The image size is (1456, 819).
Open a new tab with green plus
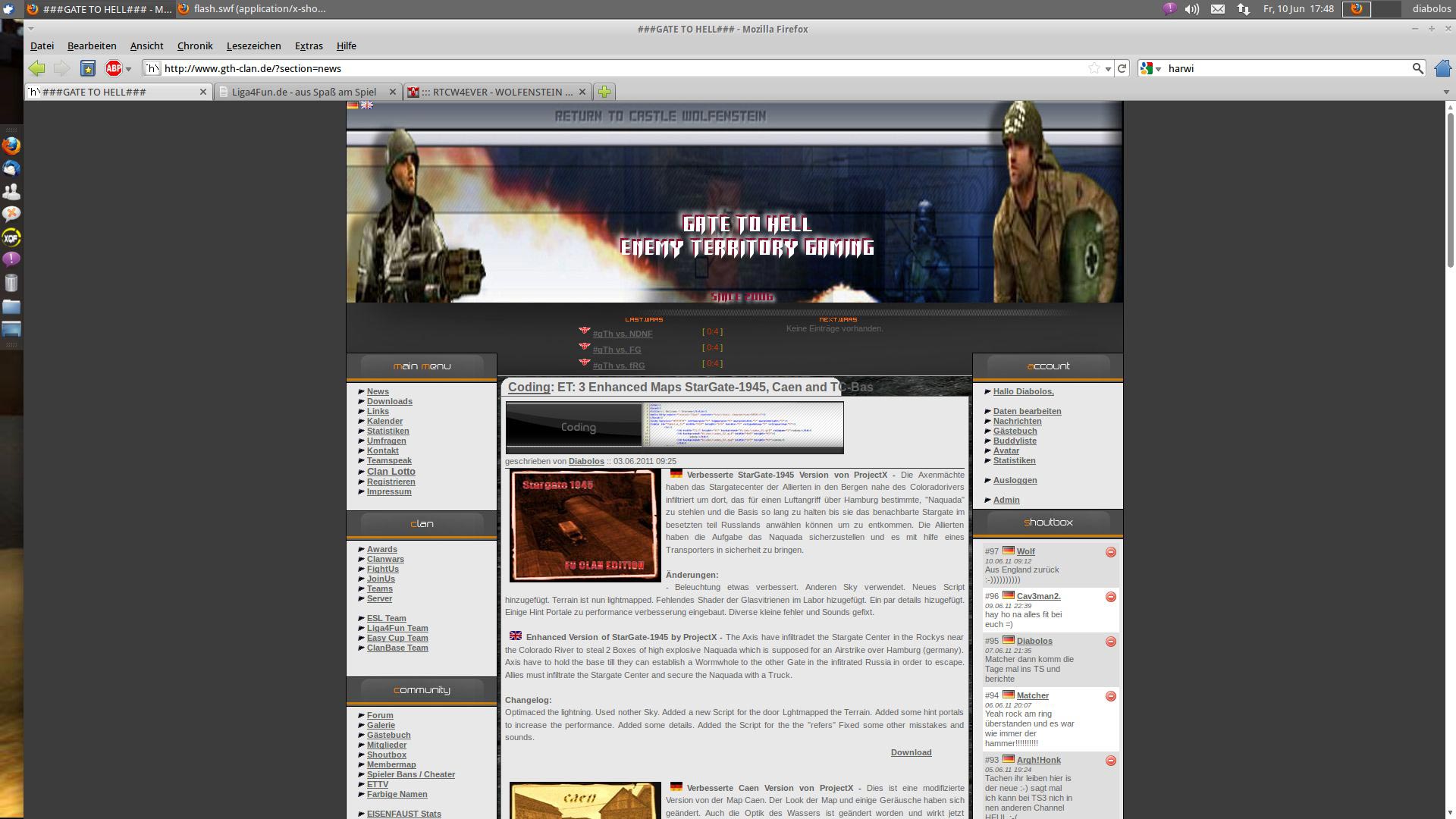click(604, 92)
